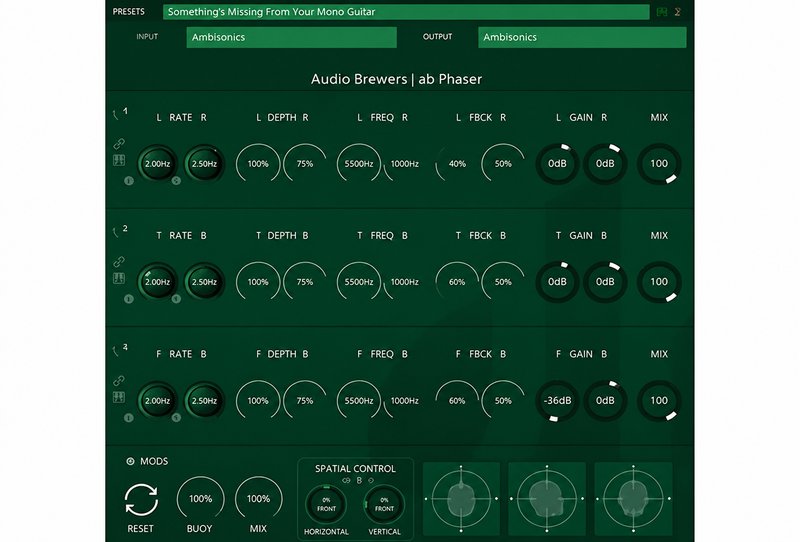Viewport: 800px width, 542px height.
Task: Click small round icon under T RATE knob
Action: pyautogui.click(x=129, y=299)
